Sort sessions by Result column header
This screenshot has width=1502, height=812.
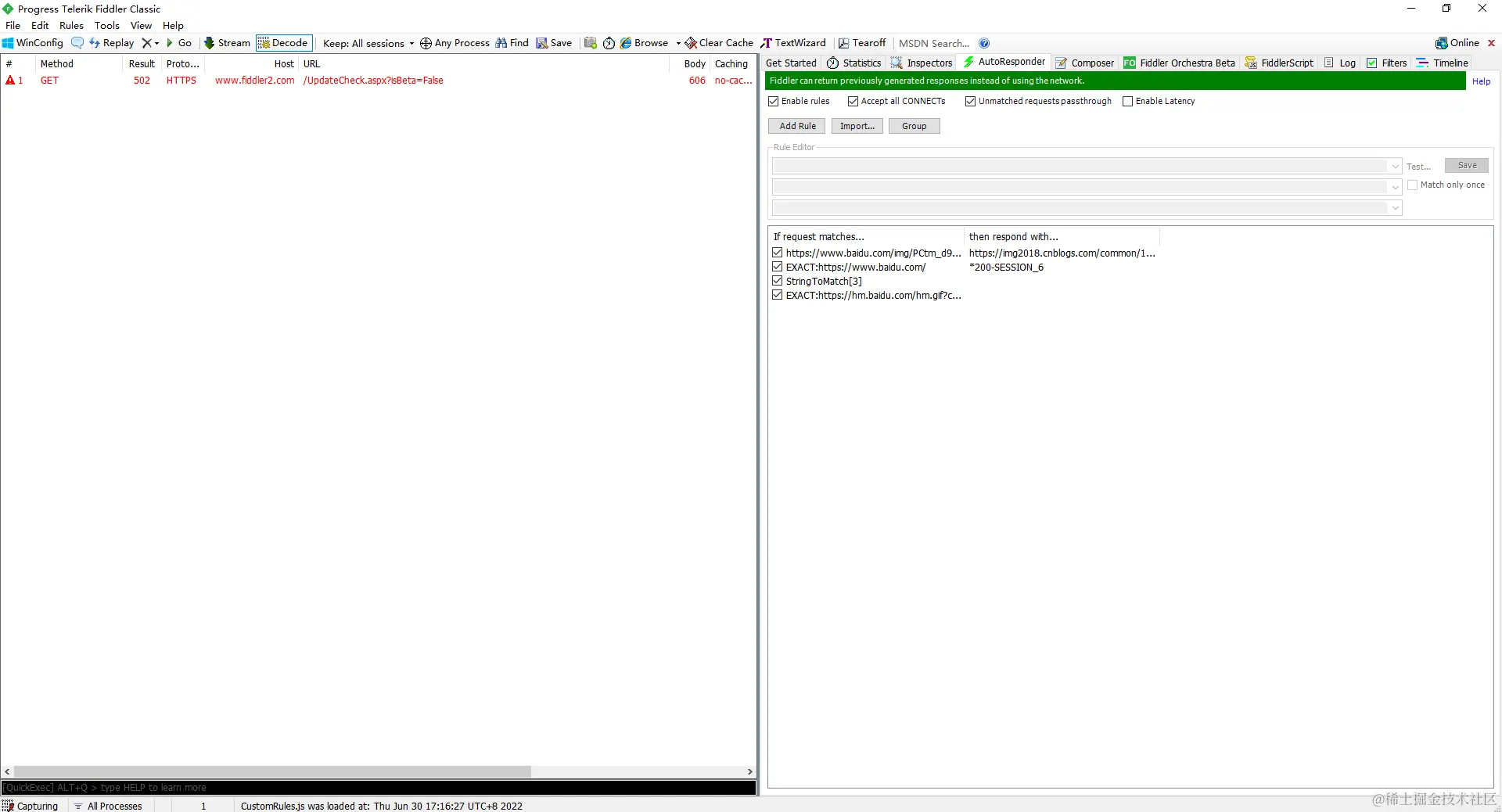pyautogui.click(x=142, y=64)
